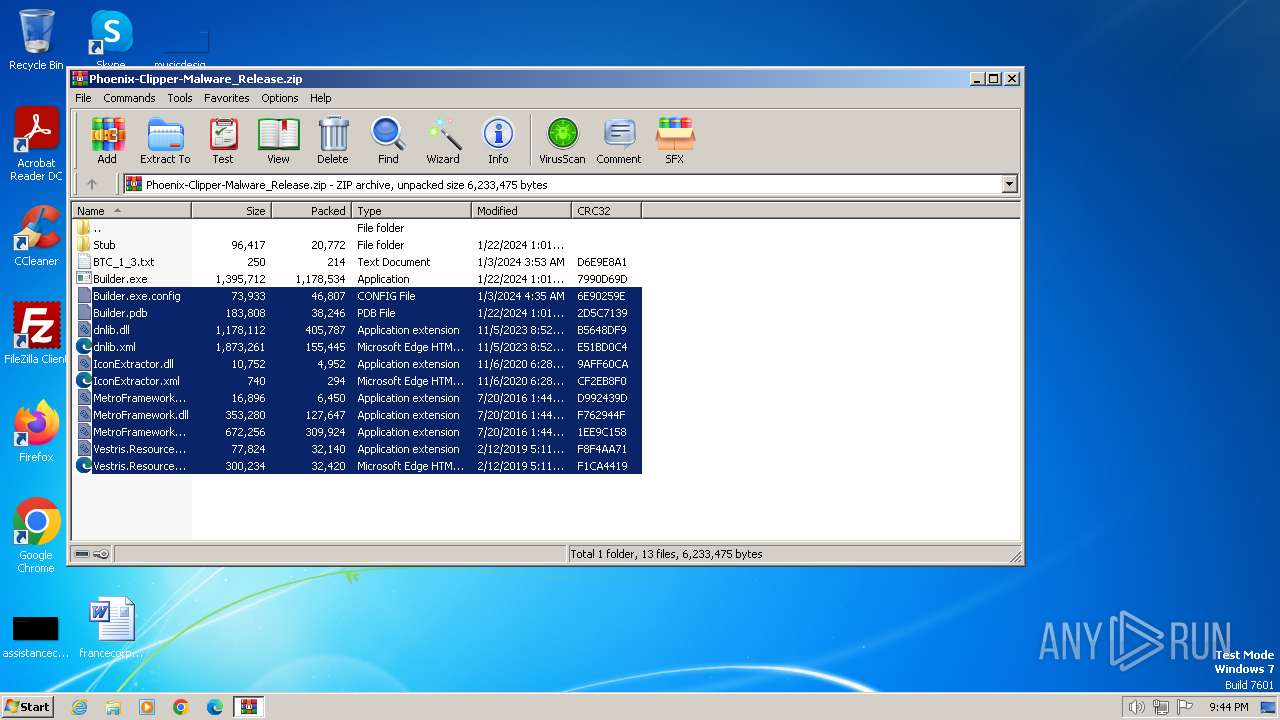
Task: Open the Options menu
Action: (280, 98)
